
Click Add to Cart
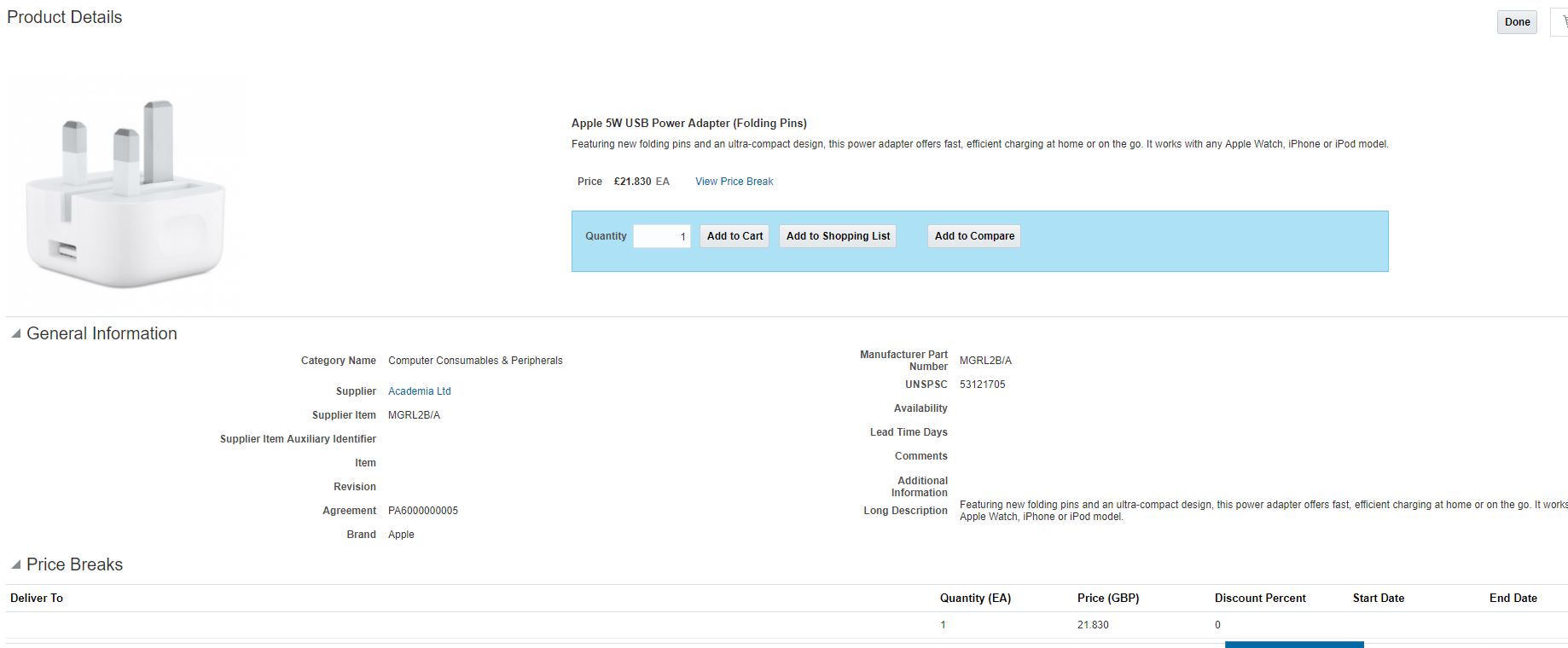point(735,236)
